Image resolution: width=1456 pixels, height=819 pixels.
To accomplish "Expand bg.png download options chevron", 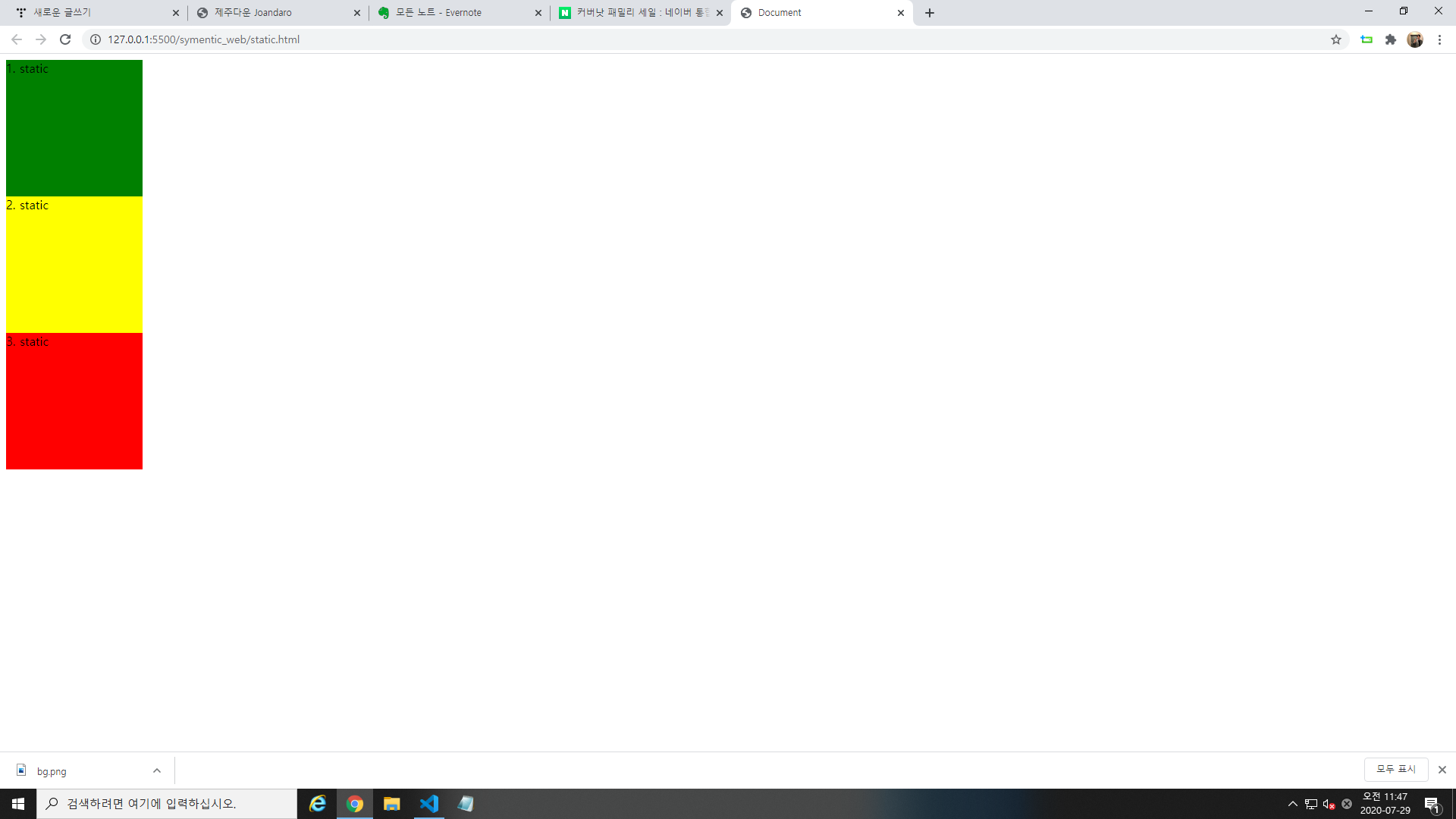I will point(157,770).
